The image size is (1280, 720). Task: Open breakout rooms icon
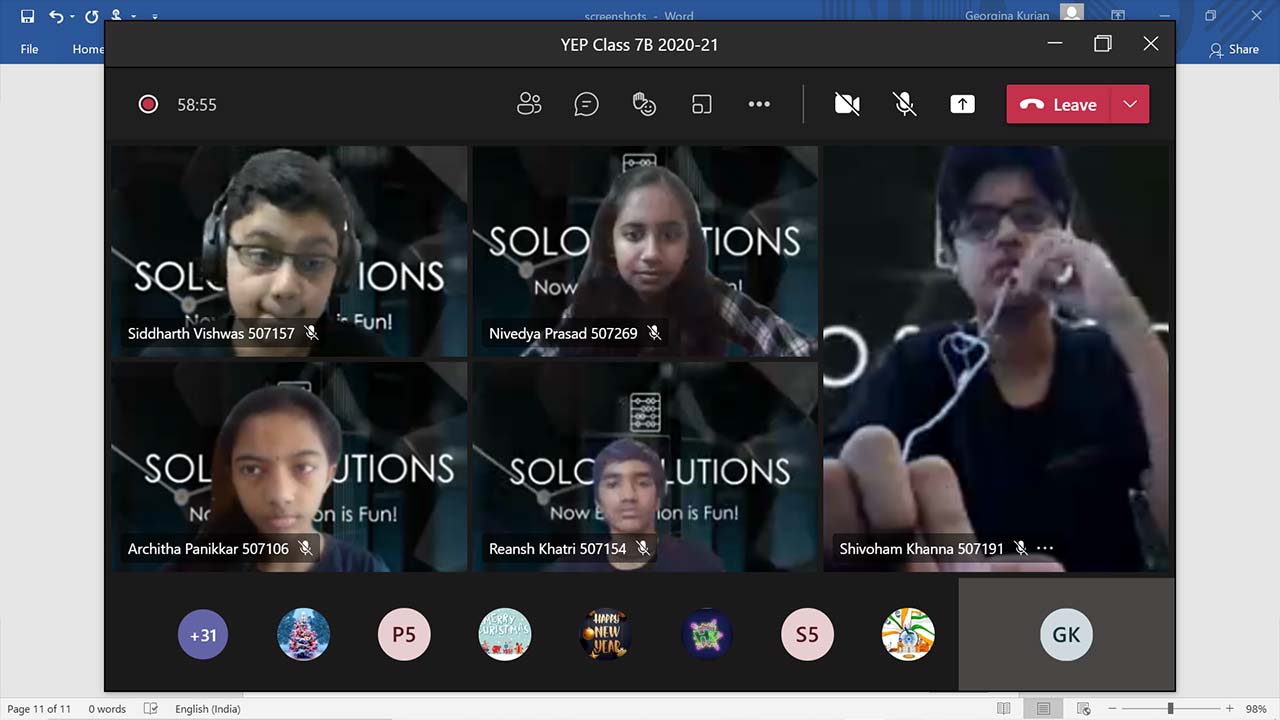click(702, 104)
